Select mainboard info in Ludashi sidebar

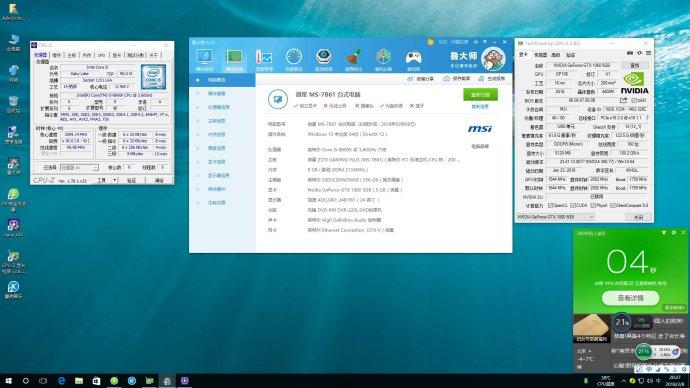click(217, 121)
